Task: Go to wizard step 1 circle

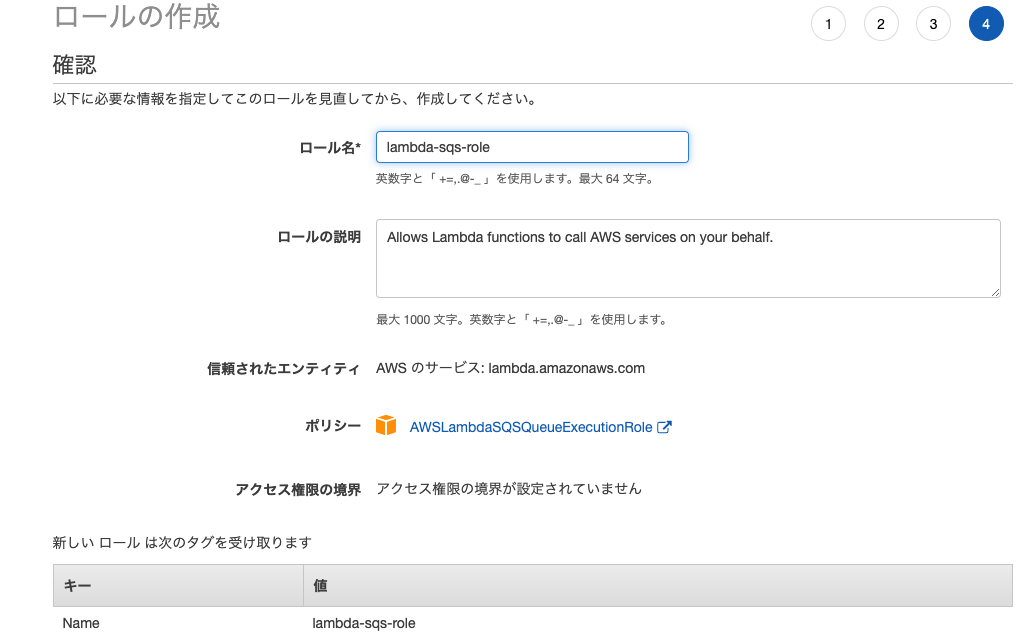Action: pos(828,24)
